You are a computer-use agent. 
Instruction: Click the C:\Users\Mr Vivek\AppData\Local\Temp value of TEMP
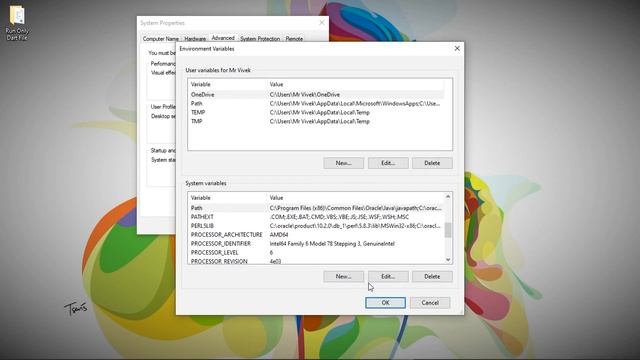tap(320, 112)
